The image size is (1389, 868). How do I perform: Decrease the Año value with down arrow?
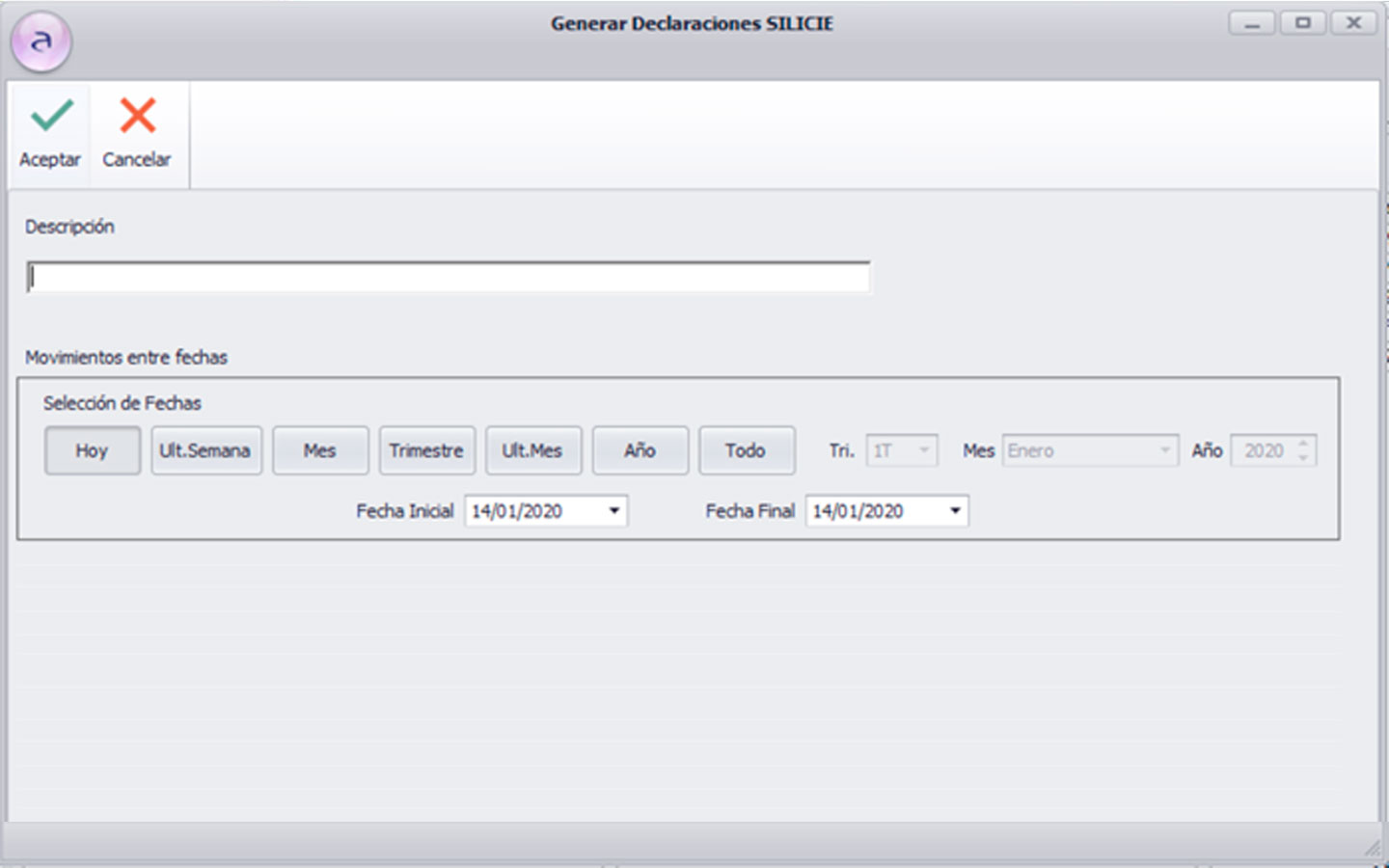[x=1303, y=457]
